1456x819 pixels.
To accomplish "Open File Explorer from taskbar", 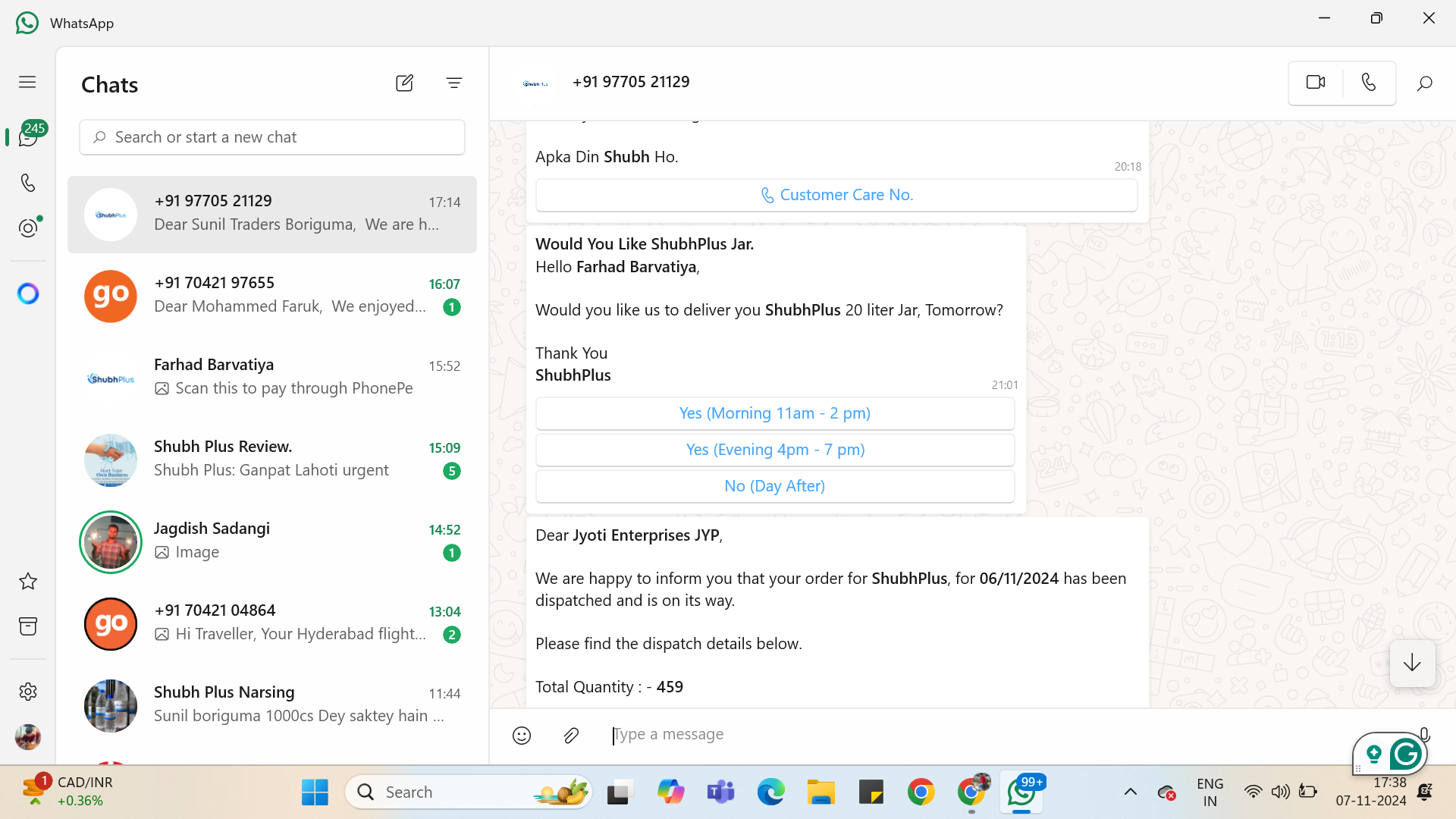I will pyautogui.click(x=821, y=792).
